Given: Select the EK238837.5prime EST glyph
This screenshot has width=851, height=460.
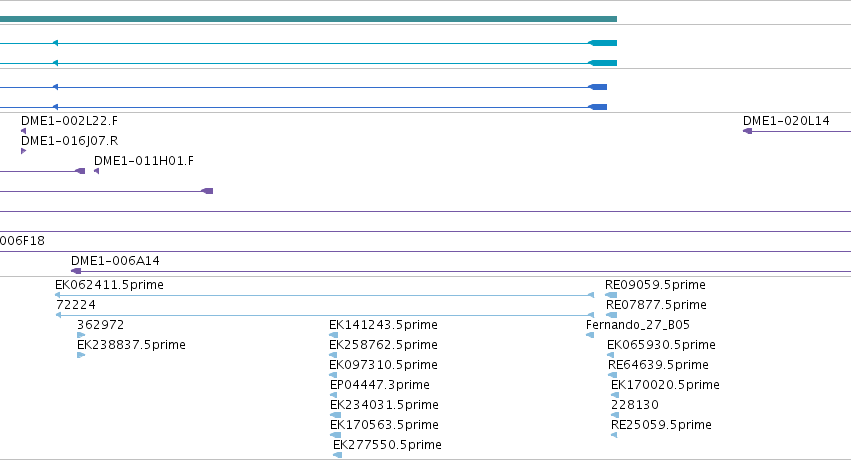Looking at the screenshot, I should point(81,355).
